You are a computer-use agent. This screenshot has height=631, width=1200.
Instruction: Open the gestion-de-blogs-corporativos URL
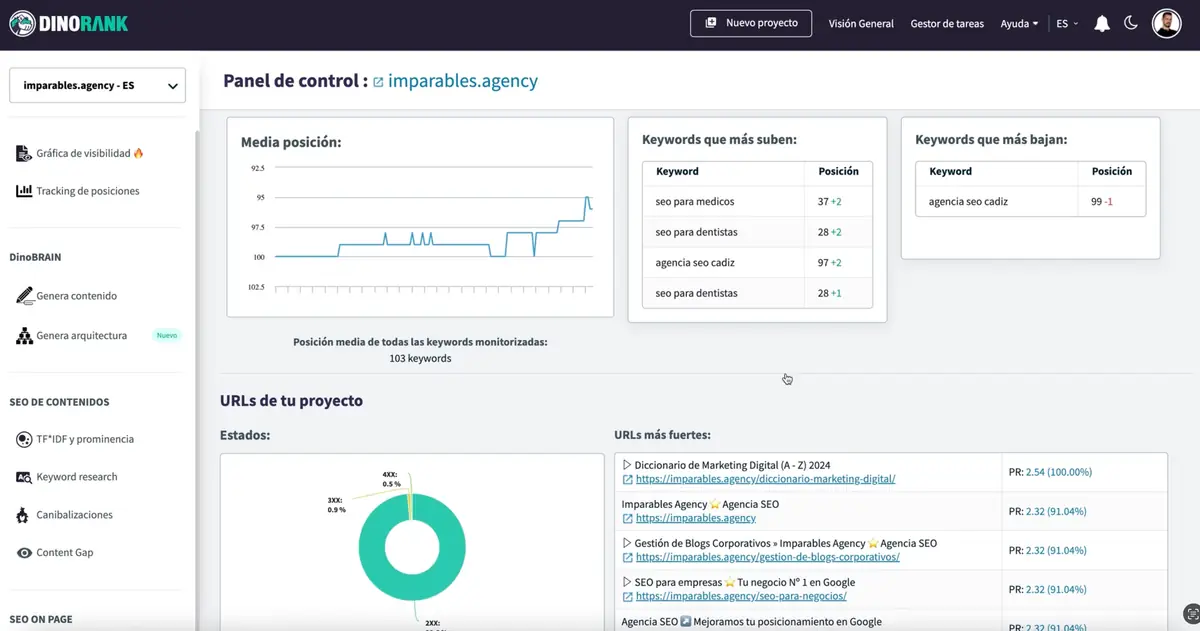[768, 557]
